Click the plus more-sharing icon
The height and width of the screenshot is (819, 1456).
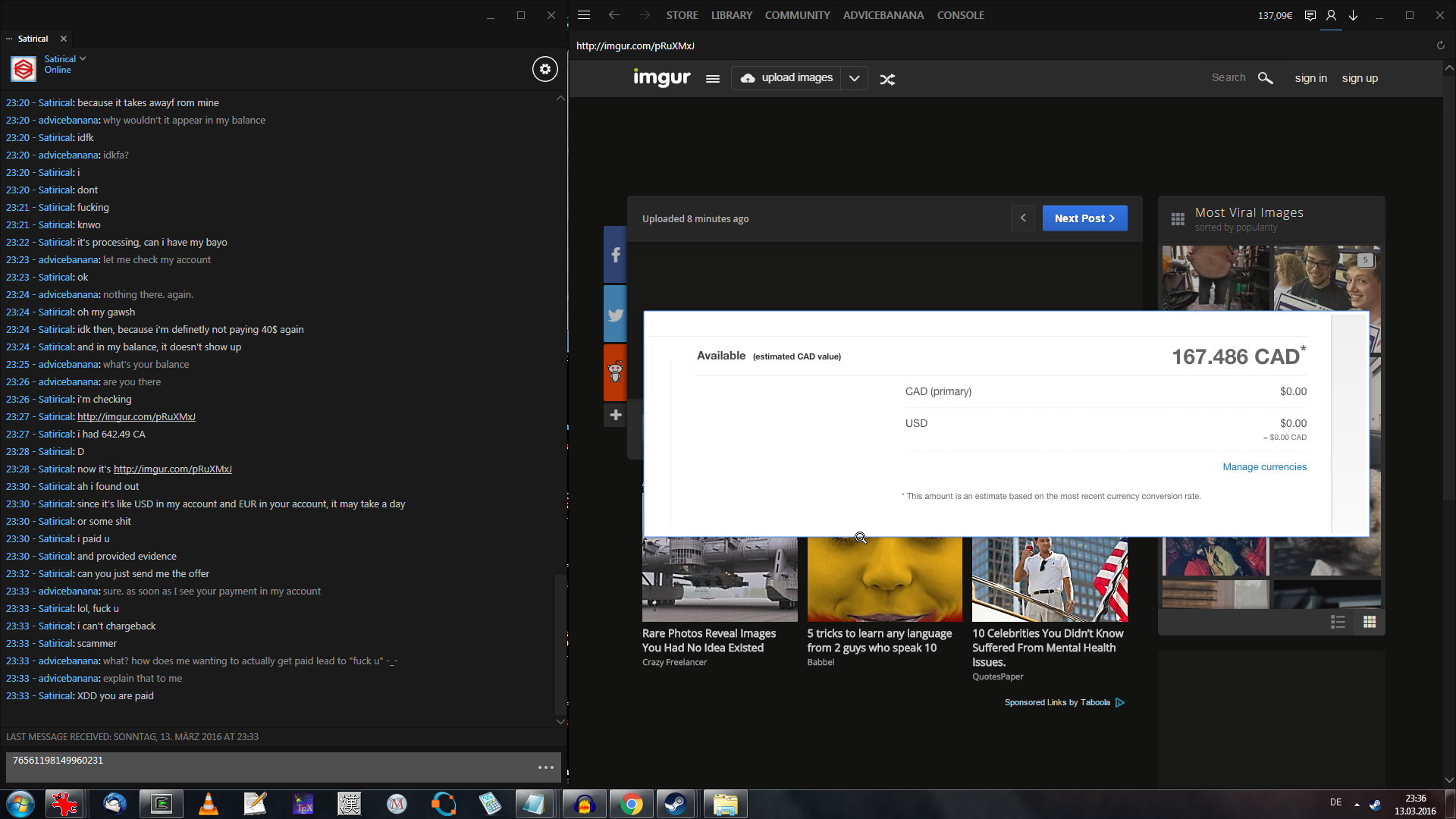pos(615,415)
